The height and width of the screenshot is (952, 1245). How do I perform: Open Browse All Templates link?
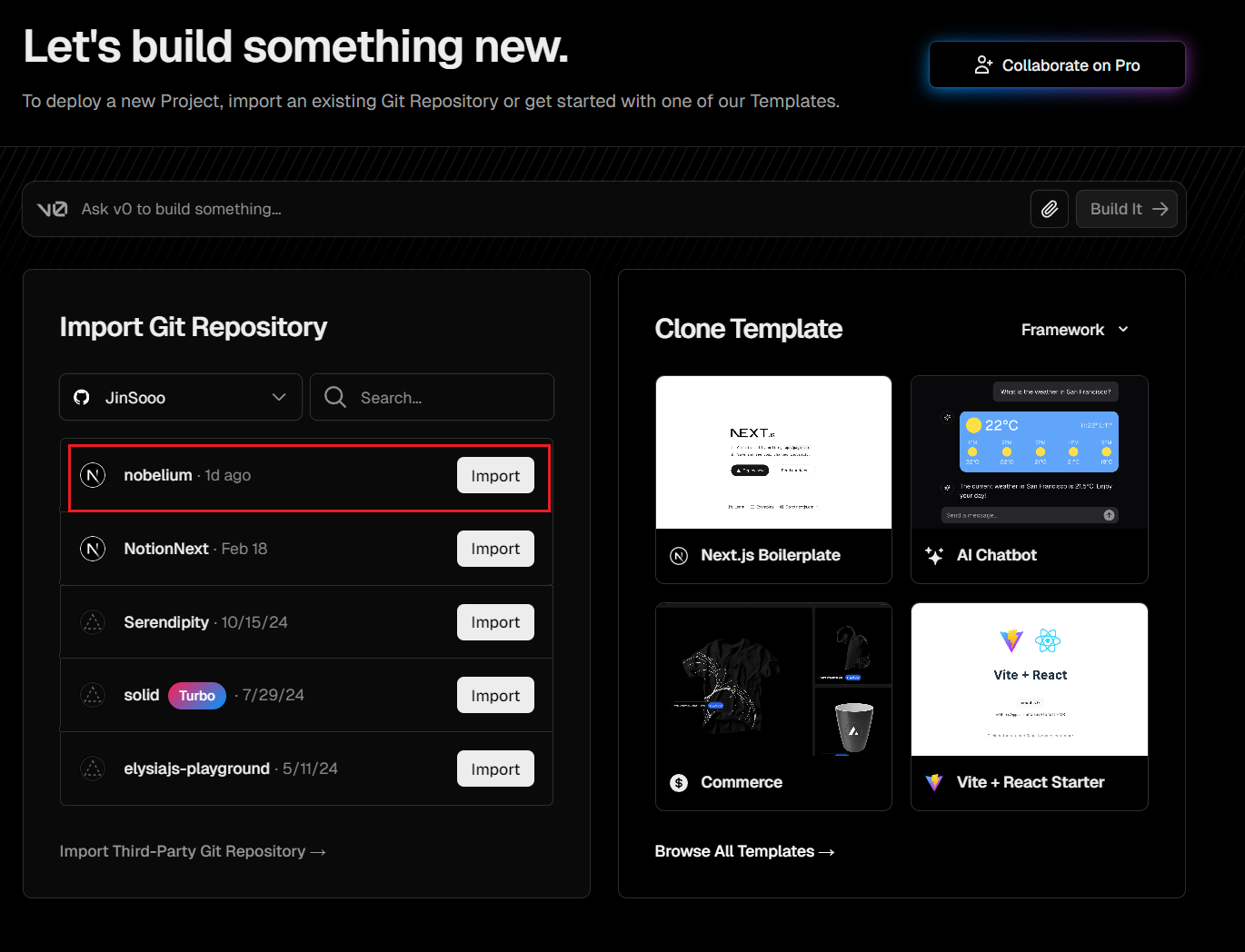click(744, 851)
